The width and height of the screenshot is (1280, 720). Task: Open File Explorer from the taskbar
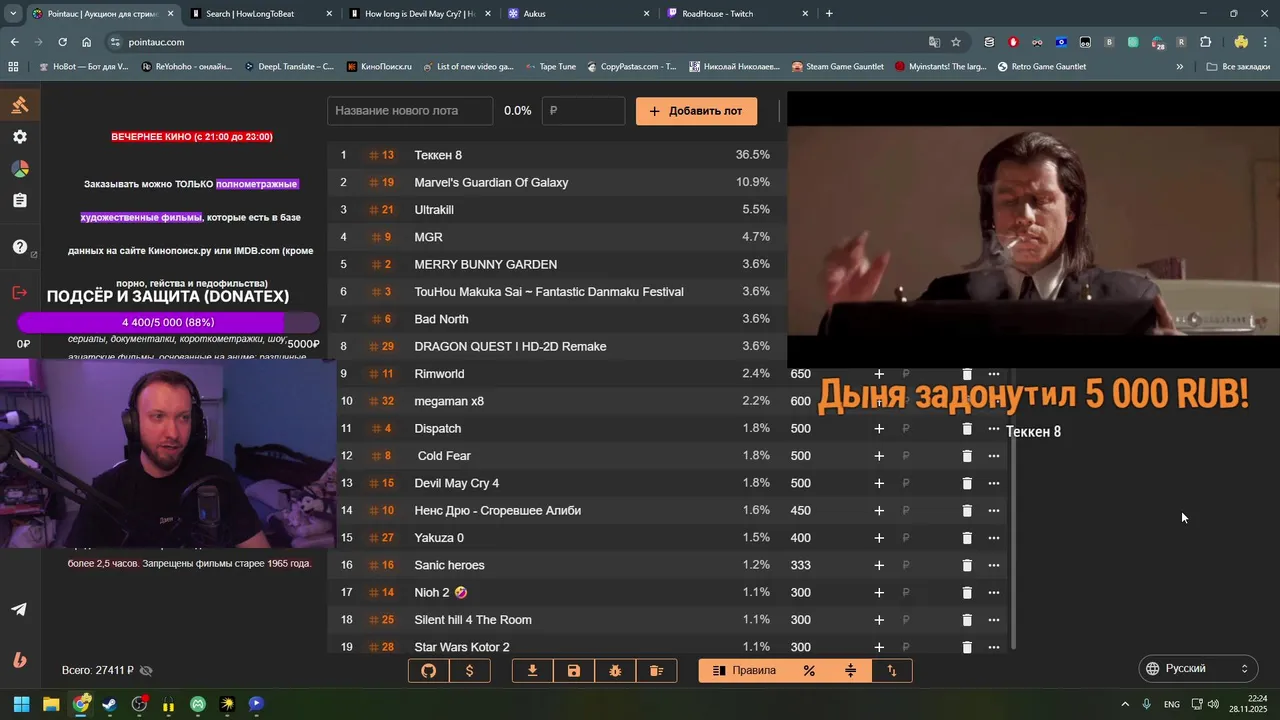click(x=51, y=704)
